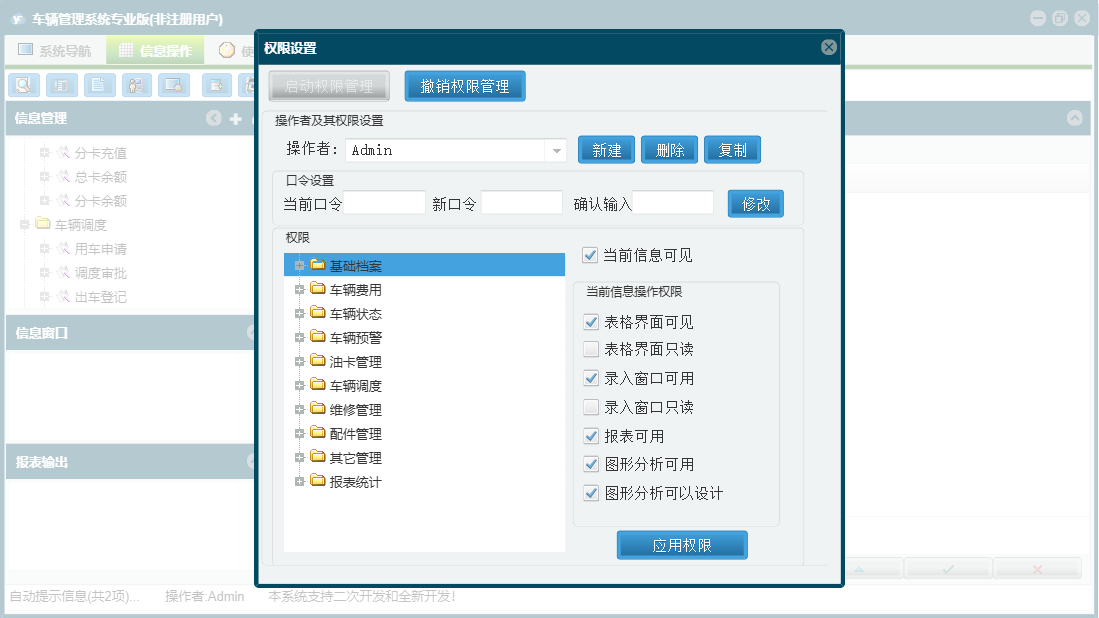Click the 新口令 input field
Viewport: 1099px width, 618px height.
[x=521, y=203]
